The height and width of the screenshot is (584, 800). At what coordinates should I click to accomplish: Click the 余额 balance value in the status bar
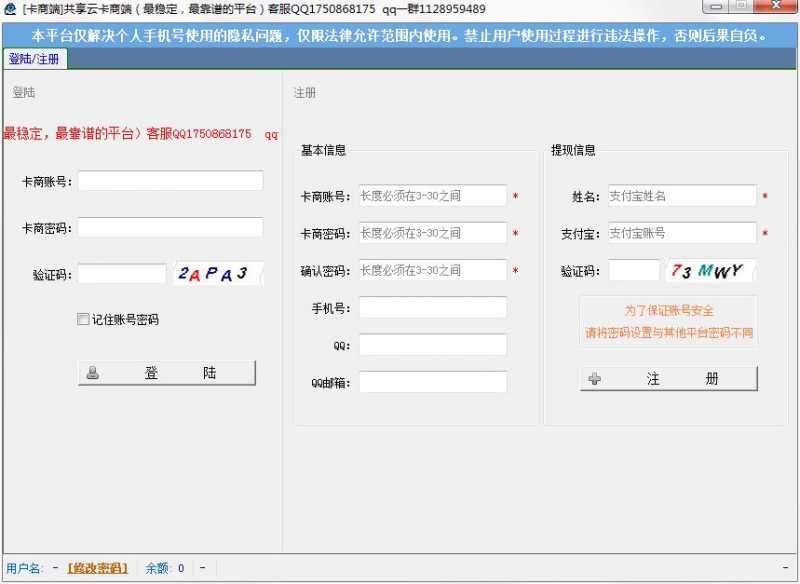(x=181, y=568)
